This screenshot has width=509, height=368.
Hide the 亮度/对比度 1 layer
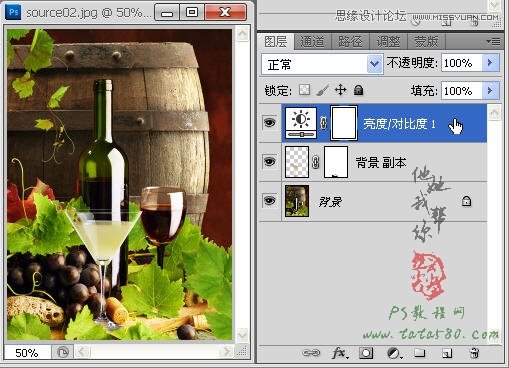[x=269, y=123]
